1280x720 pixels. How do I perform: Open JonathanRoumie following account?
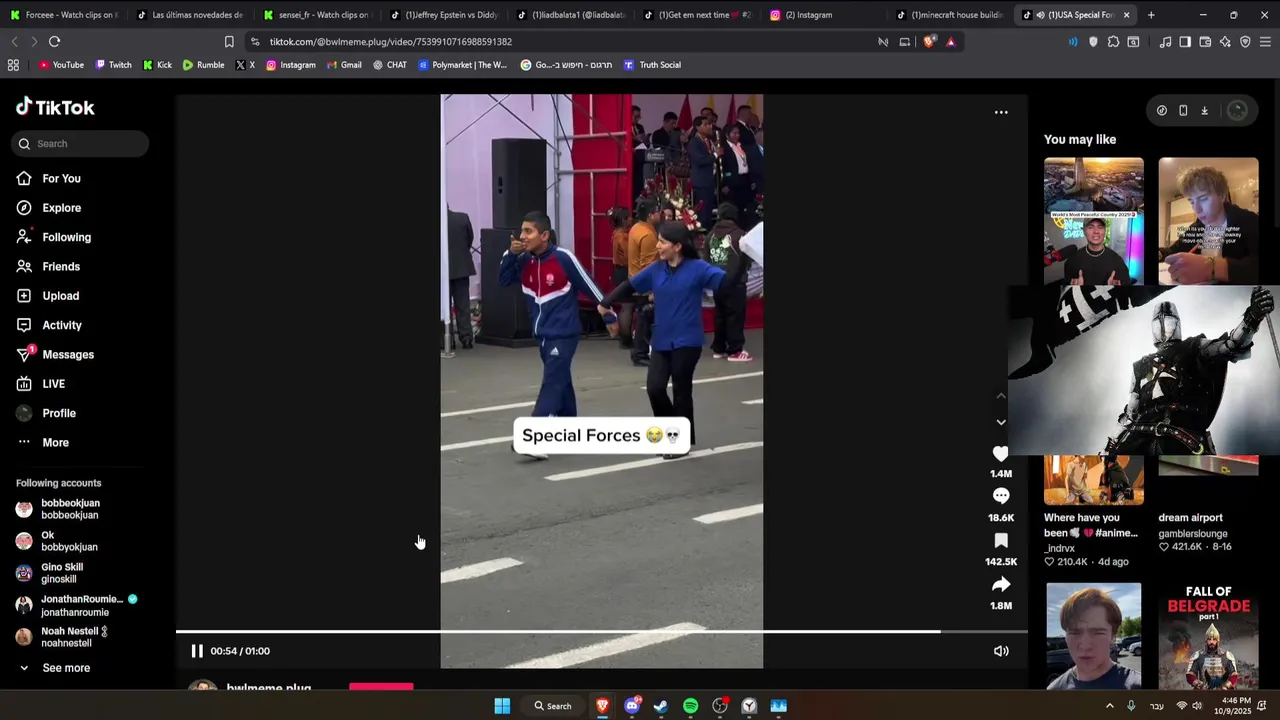[78, 605]
